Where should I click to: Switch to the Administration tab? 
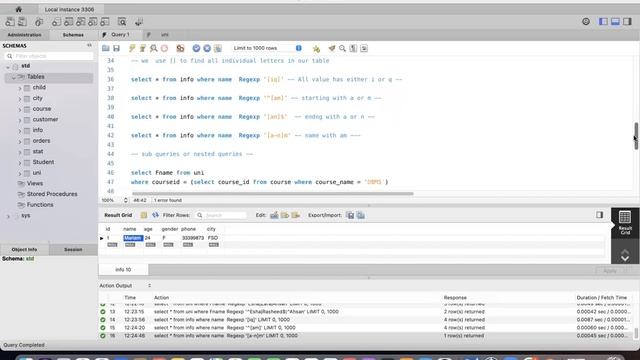tap(24, 35)
